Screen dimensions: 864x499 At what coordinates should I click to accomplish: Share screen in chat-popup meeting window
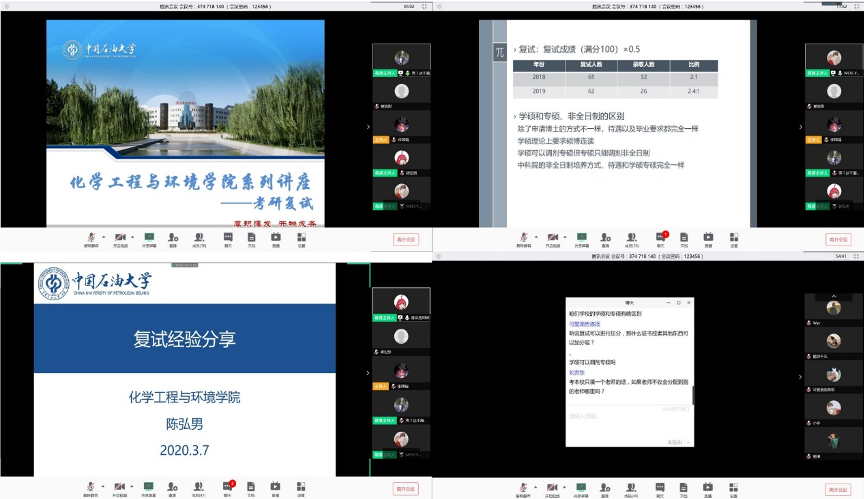(x=581, y=489)
